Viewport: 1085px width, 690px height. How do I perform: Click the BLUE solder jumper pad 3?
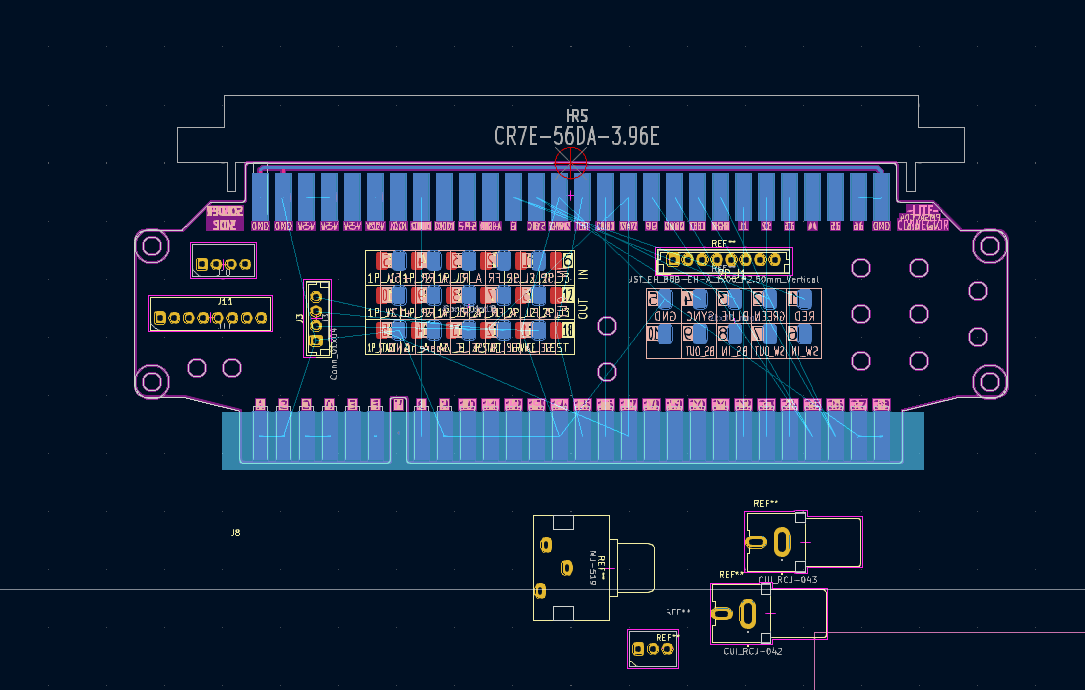(x=733, y=299)
